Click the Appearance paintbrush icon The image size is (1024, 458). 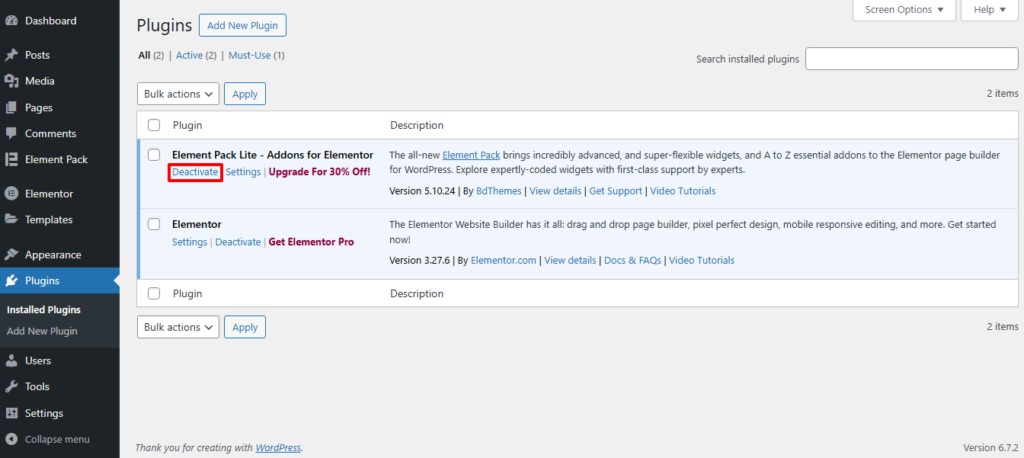pos(11,255)
